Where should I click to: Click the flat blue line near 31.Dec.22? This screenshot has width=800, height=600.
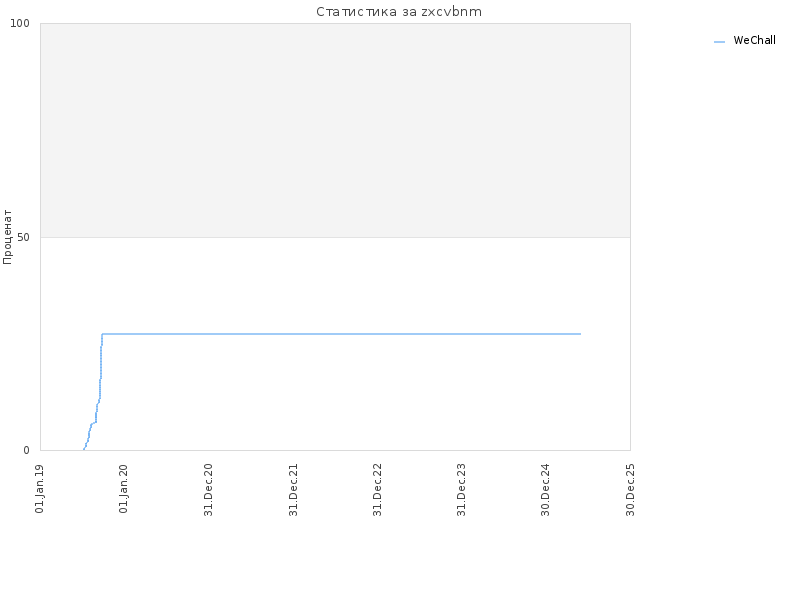378,334
